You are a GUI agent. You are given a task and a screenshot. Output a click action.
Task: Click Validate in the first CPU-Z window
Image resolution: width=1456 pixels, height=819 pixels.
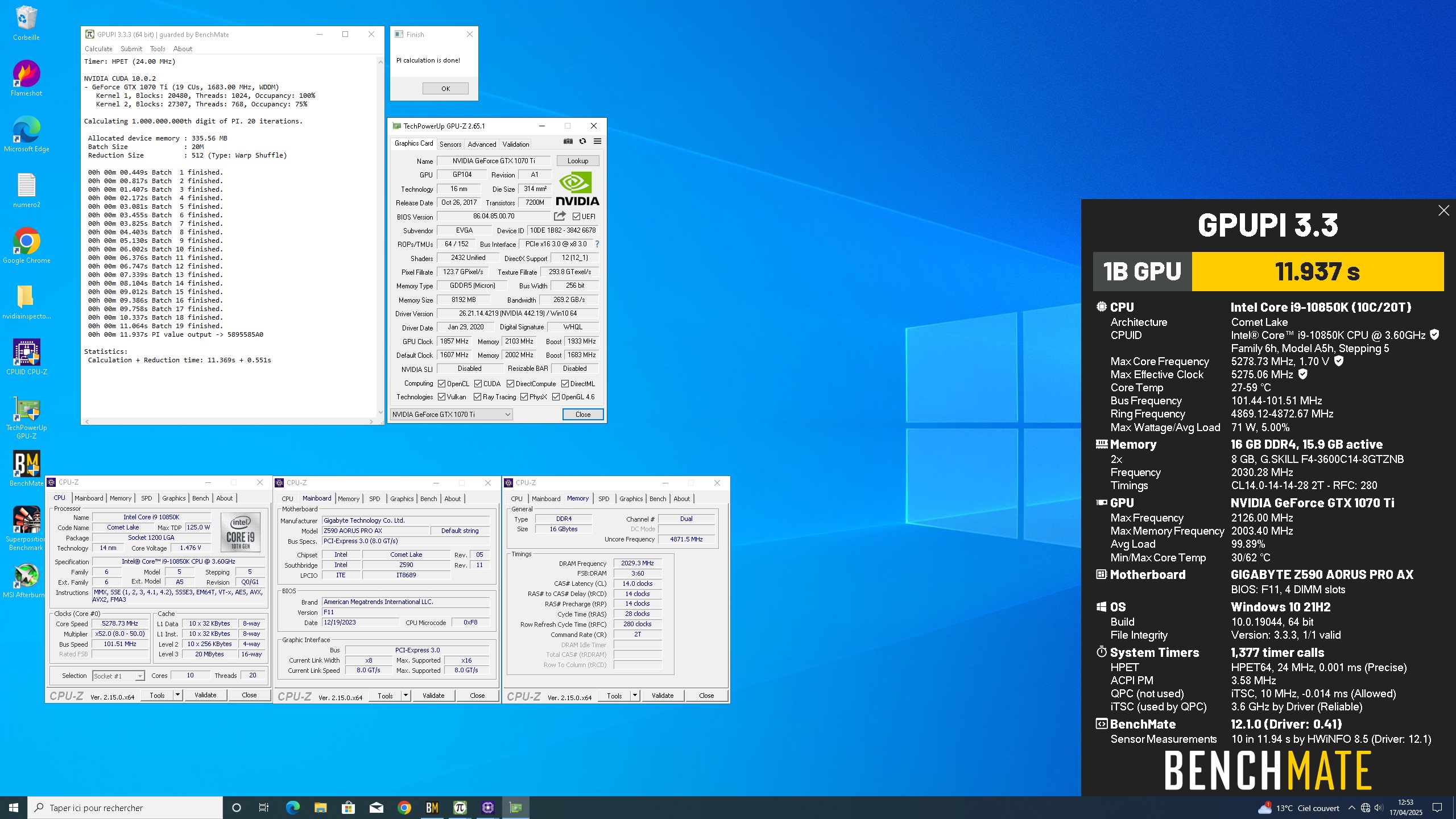click(x=205, y=695)
